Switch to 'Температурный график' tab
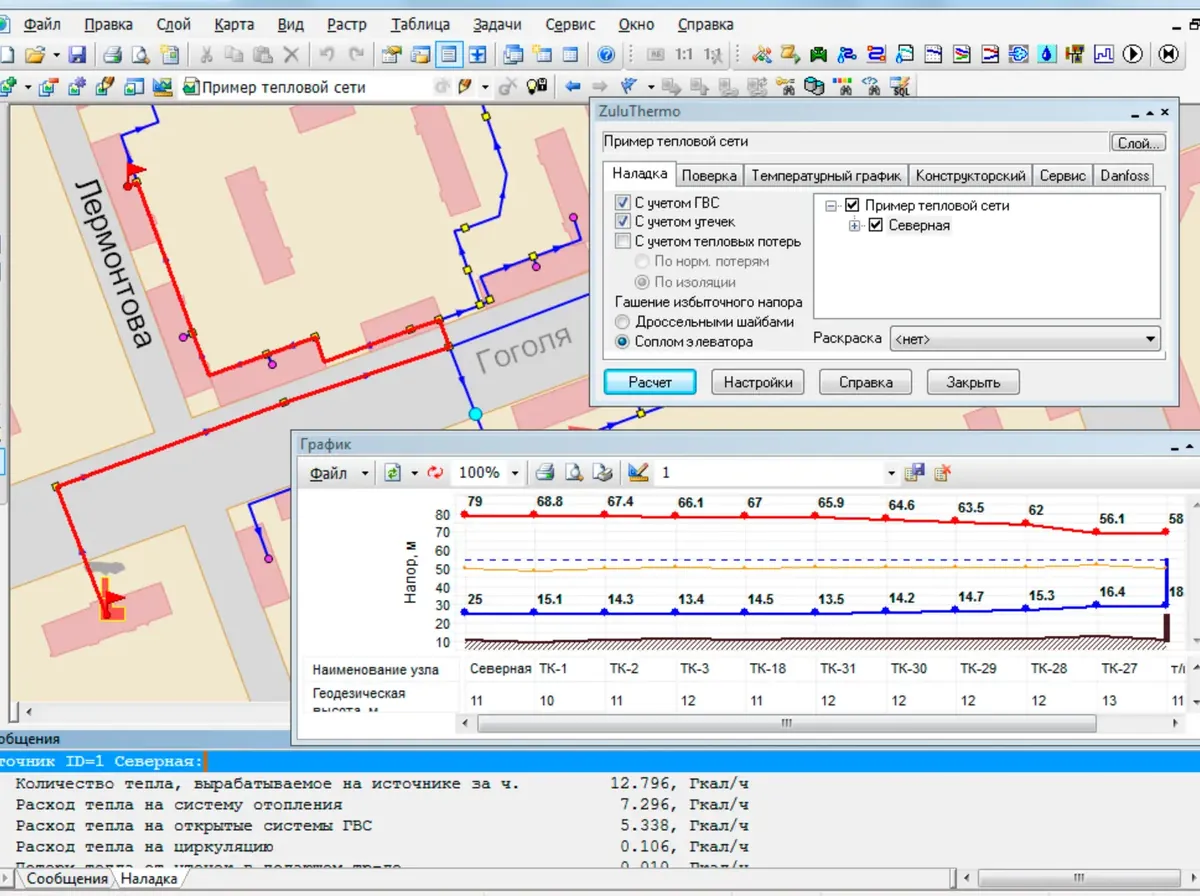Screen dimensions: 1200x896 click(826, 176)
